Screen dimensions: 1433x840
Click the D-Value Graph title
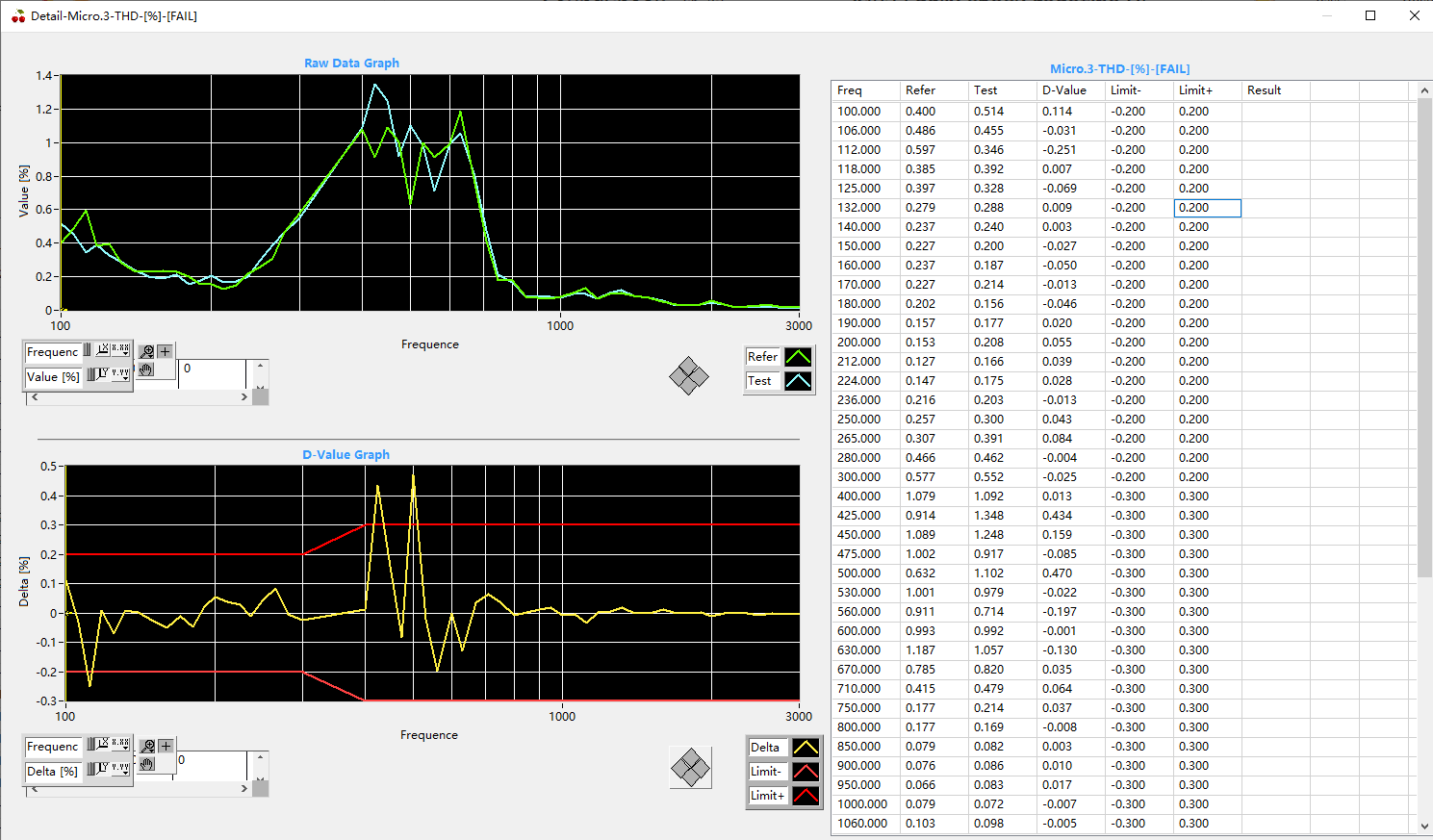346,455
